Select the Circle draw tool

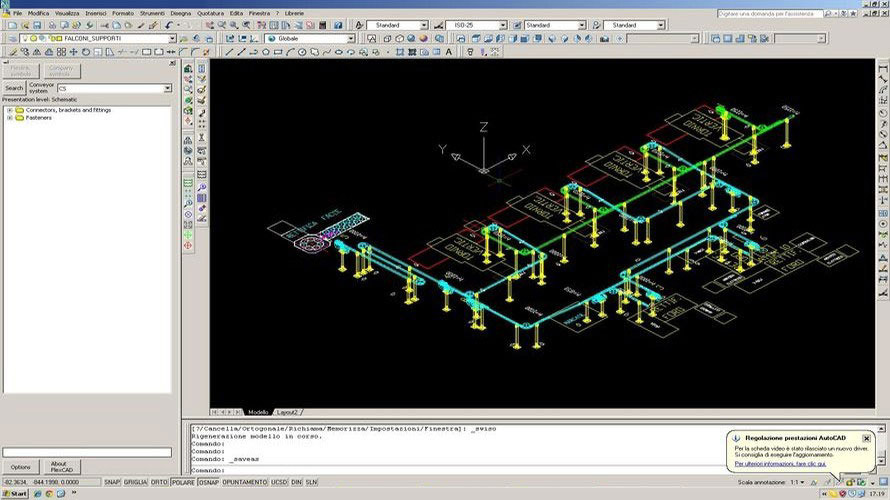(x=302, y=52)
